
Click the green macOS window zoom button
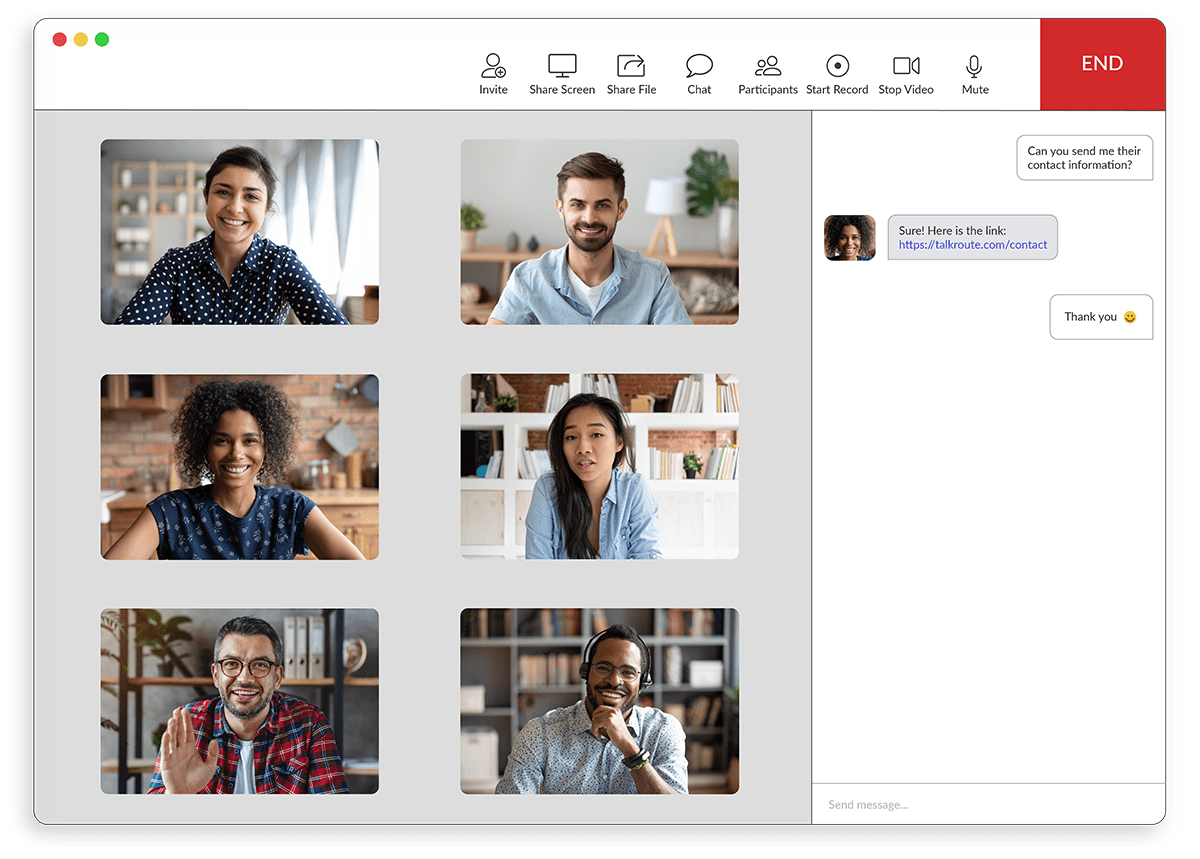tap(101, 39)
